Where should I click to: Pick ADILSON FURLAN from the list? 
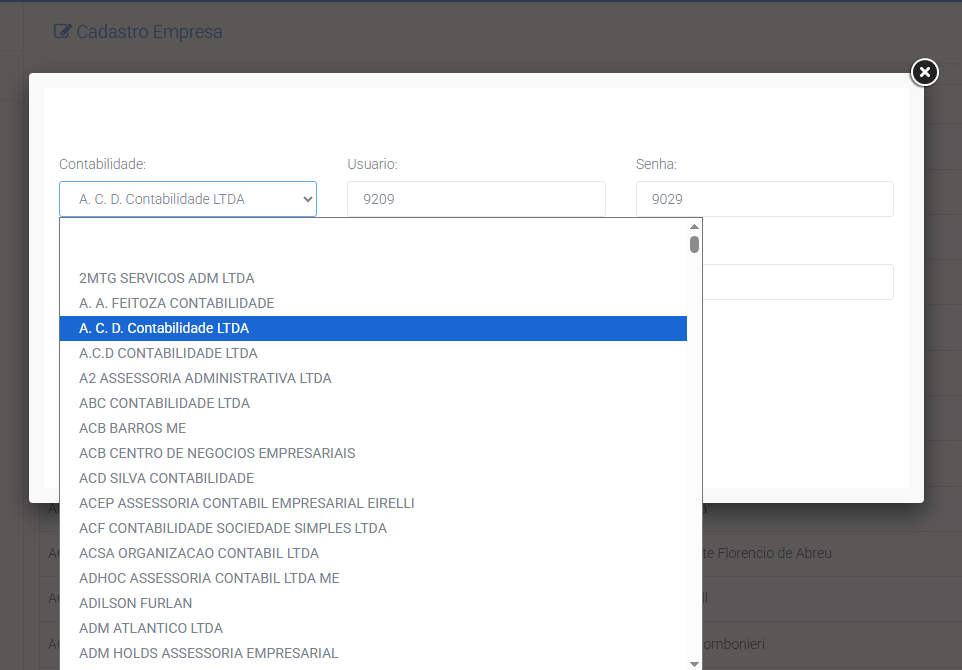click(135, 603)
